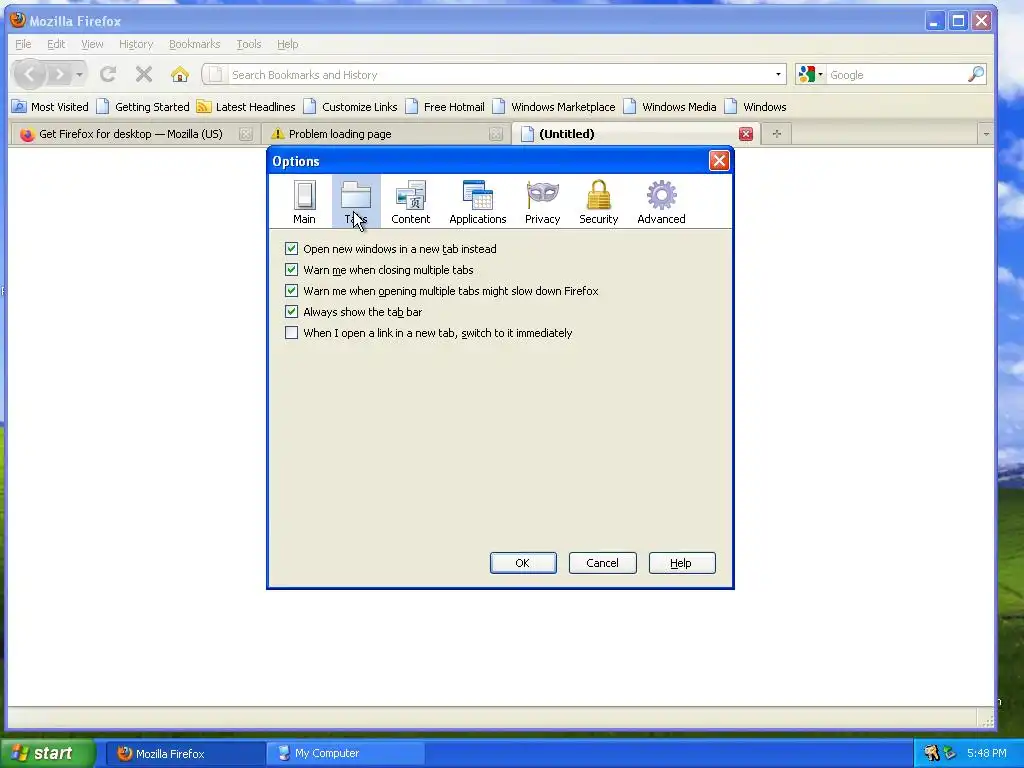Screen dimensions: 1024x768
Task: Open the Content options panel
Action: coord(410,202)
